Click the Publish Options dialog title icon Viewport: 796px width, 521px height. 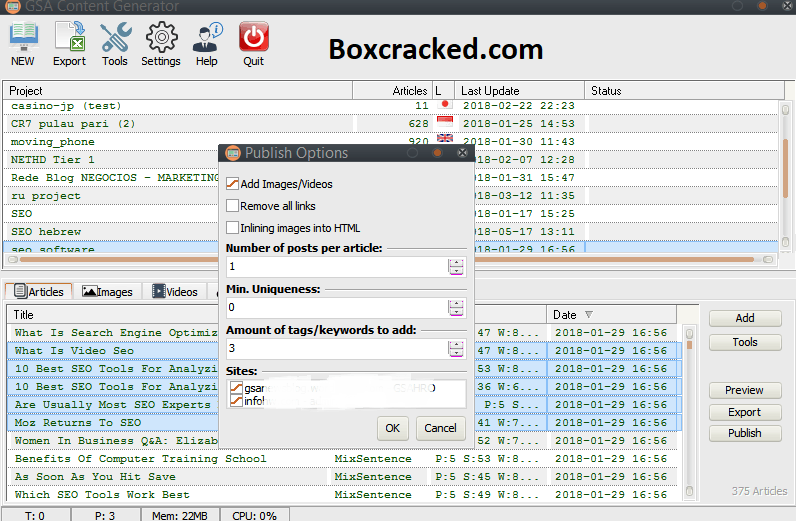tap(233, 153)
